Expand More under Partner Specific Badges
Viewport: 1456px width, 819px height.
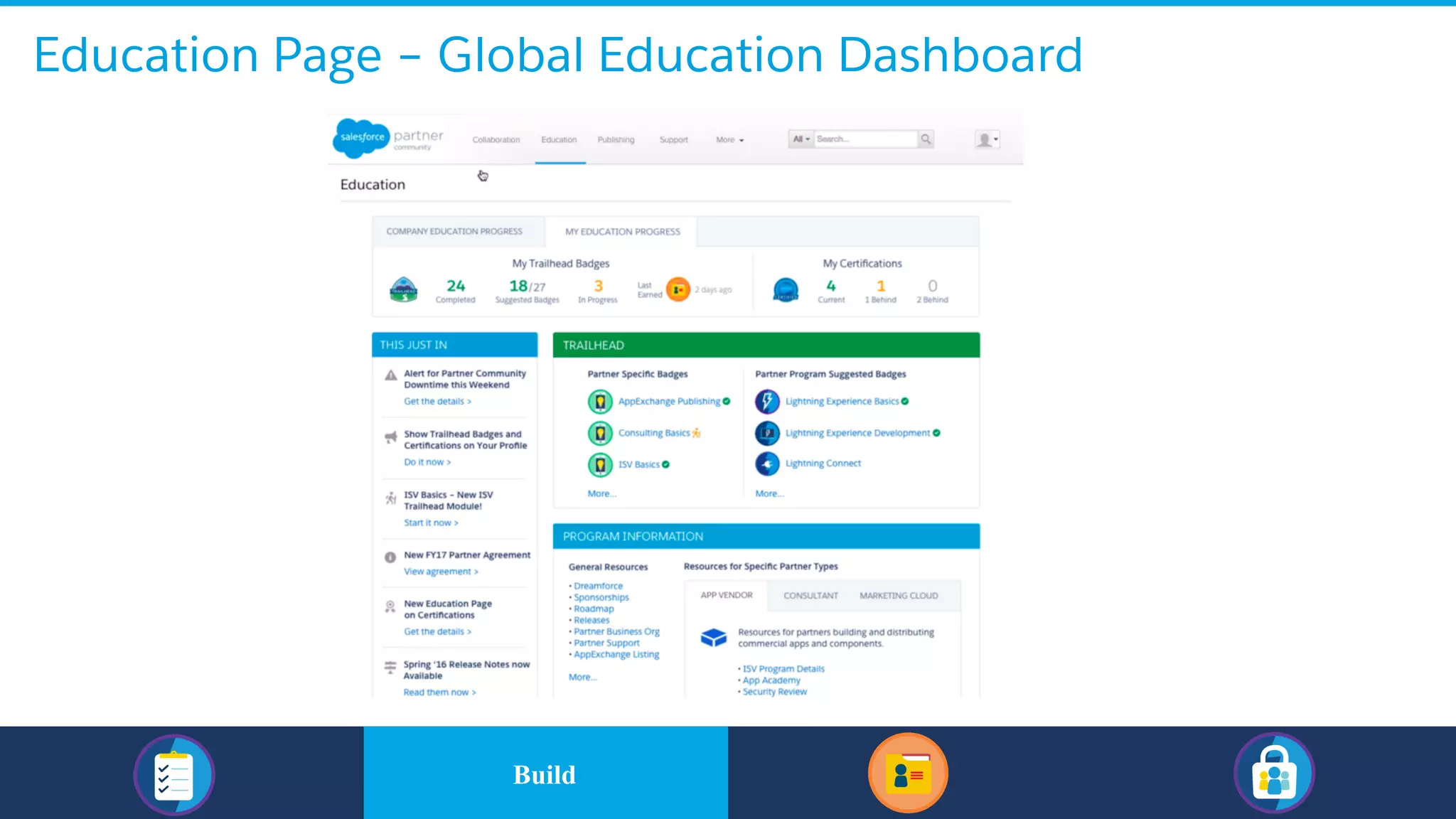(601, 494)
